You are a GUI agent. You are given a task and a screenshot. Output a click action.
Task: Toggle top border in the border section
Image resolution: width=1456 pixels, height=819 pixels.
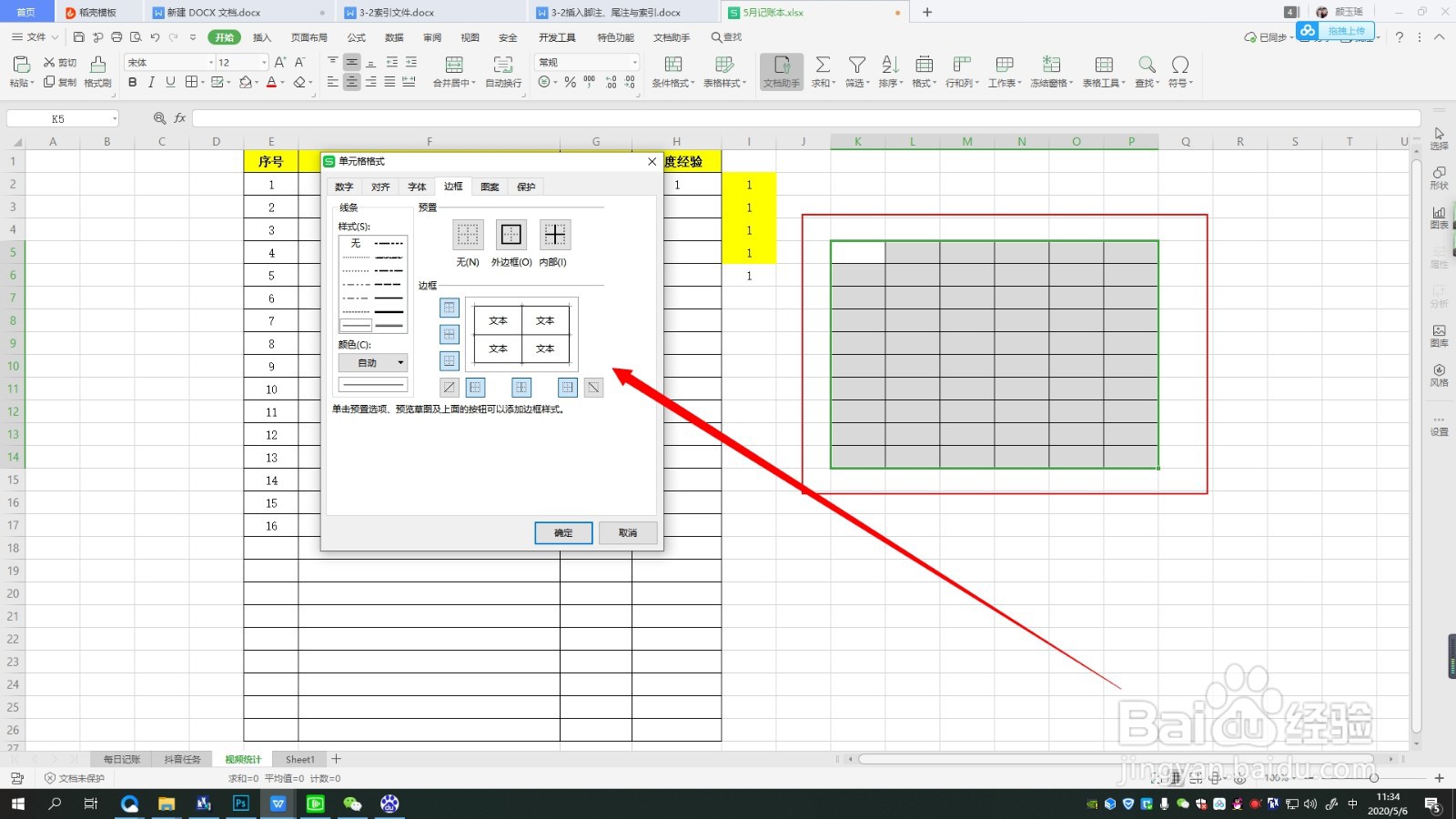450,308
